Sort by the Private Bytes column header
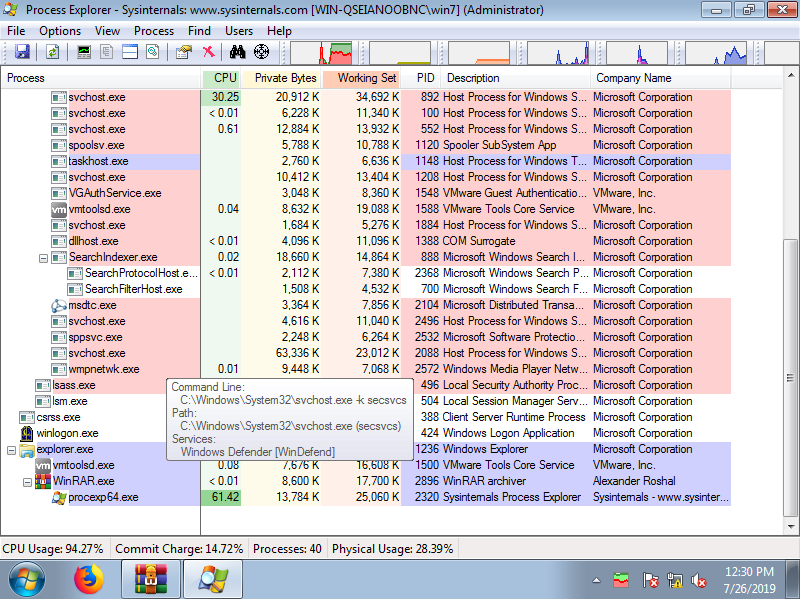The width and height of the screenshot is (800, 599). 281,78
